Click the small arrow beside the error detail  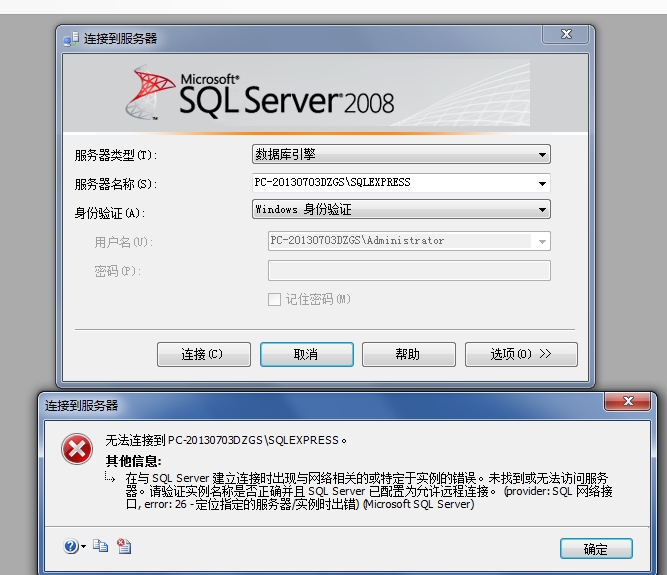(110, 477)
